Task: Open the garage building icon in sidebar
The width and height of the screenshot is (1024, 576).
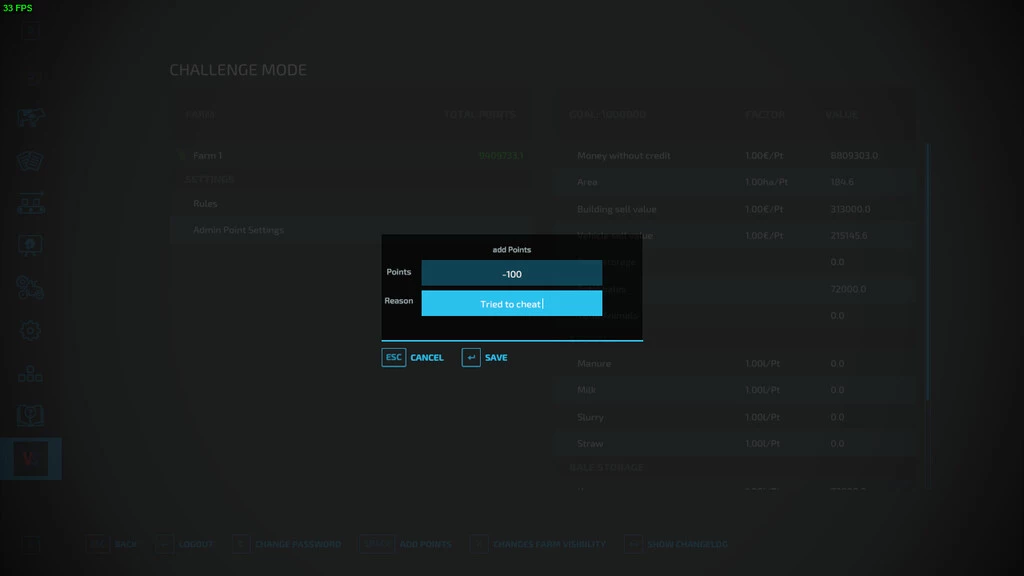Action: click(30, 203)
